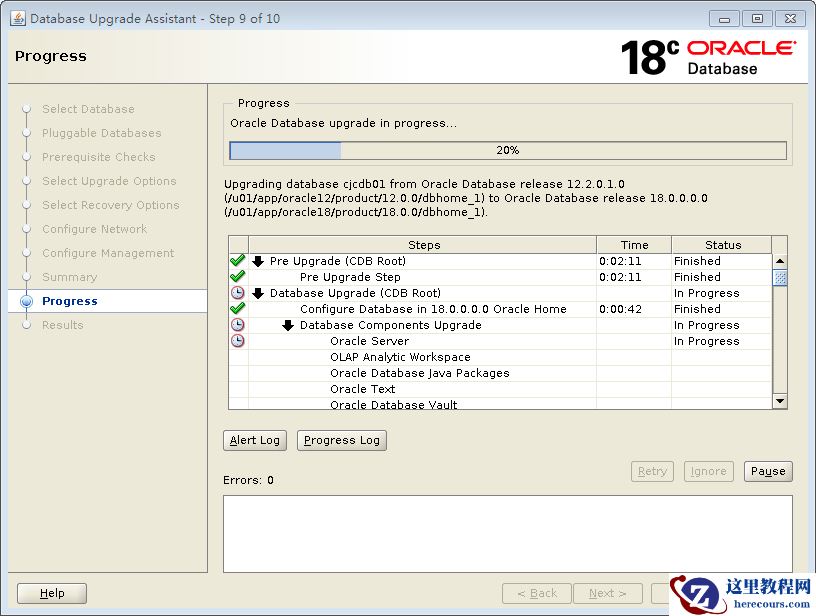Select the Prerequisite Checks step
This screenshot has width=816, height=616.
click(x=99, y=157)
